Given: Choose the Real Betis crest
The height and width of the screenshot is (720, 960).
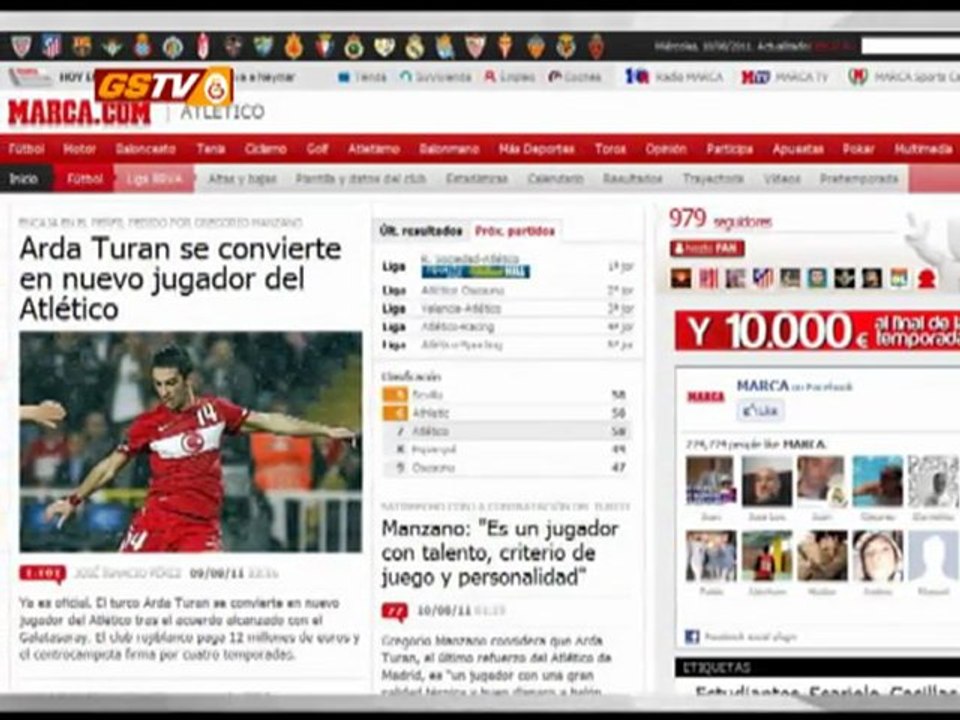Looking at the screenshot, I should tap(112, 46).
